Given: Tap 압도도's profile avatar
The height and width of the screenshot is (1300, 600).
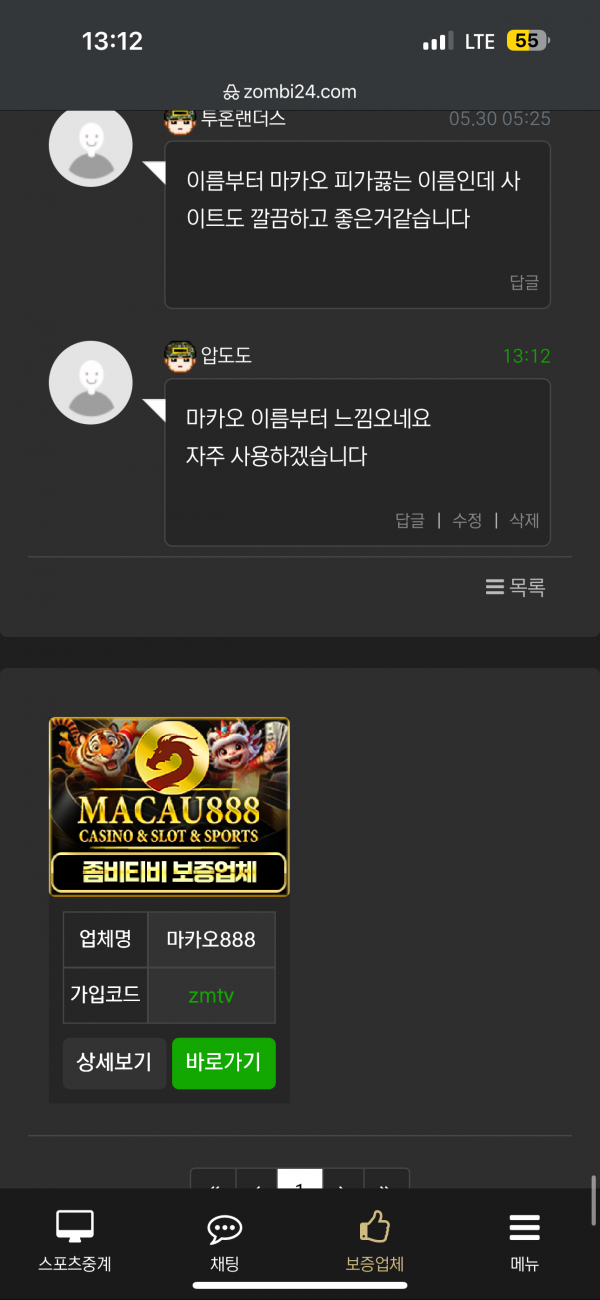Looking at the screenshot, I should [x=91, y=383].
